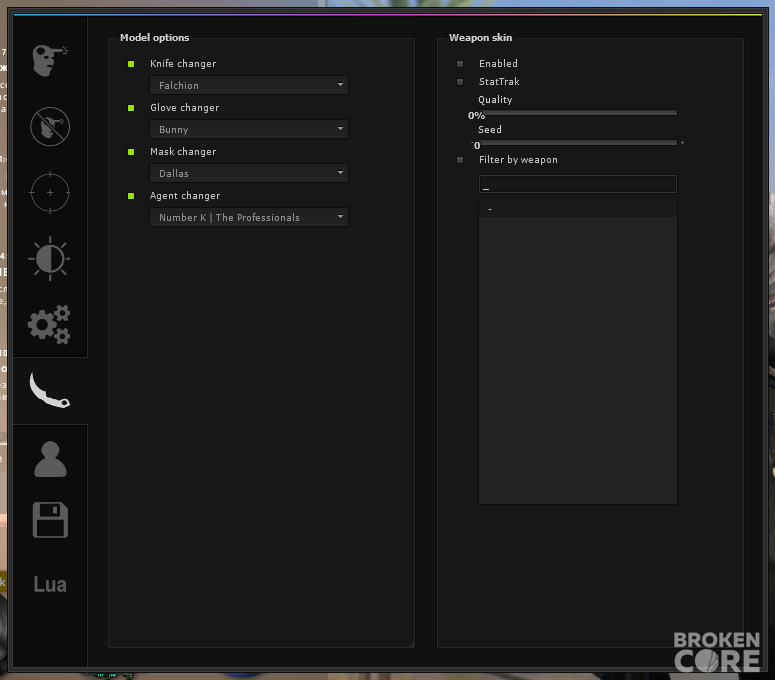Open the player silhouette tab

click(50, 459)
